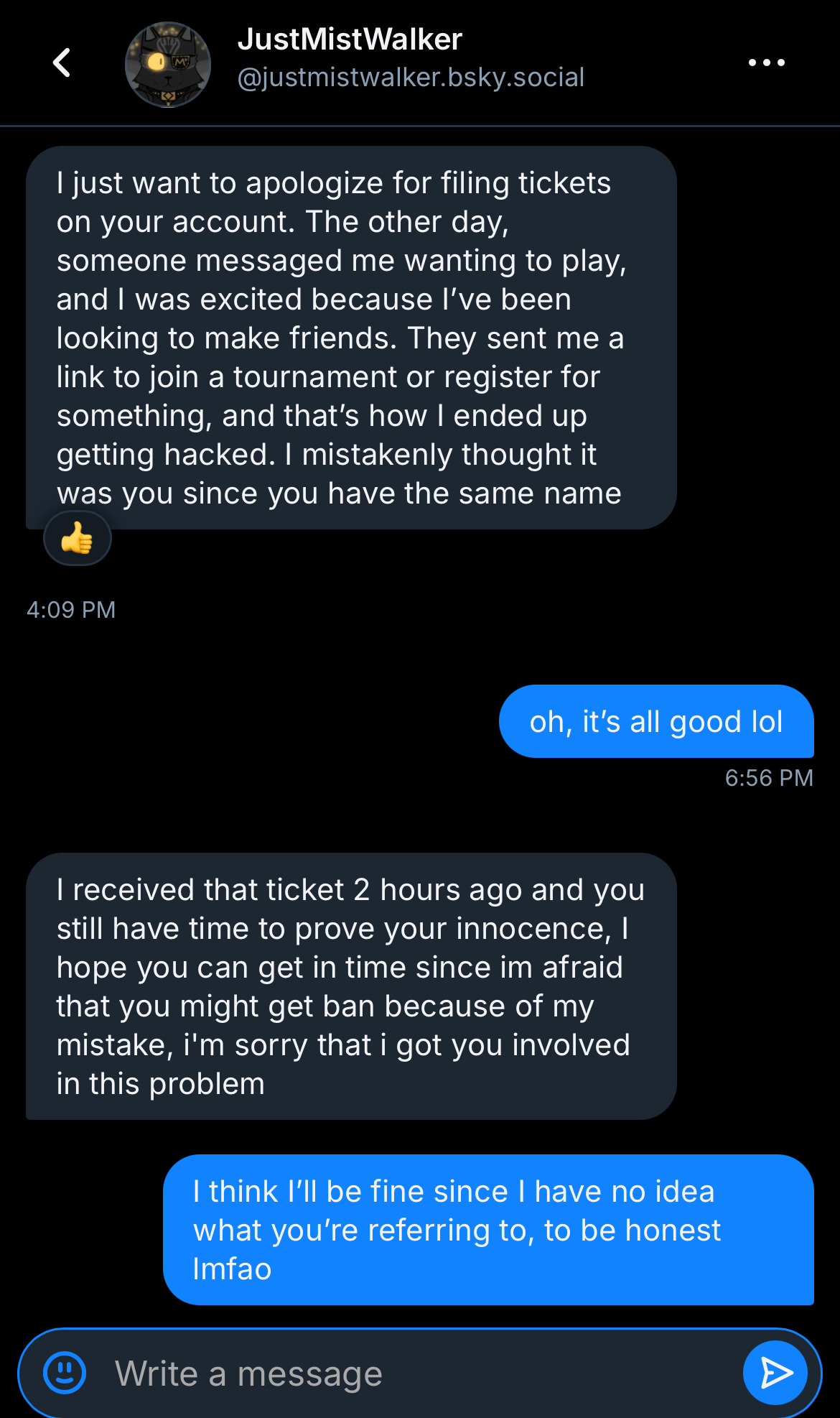Click the 6:56 PM timestamp
The height and width of the screenshot is (1418, 840).
769,778
